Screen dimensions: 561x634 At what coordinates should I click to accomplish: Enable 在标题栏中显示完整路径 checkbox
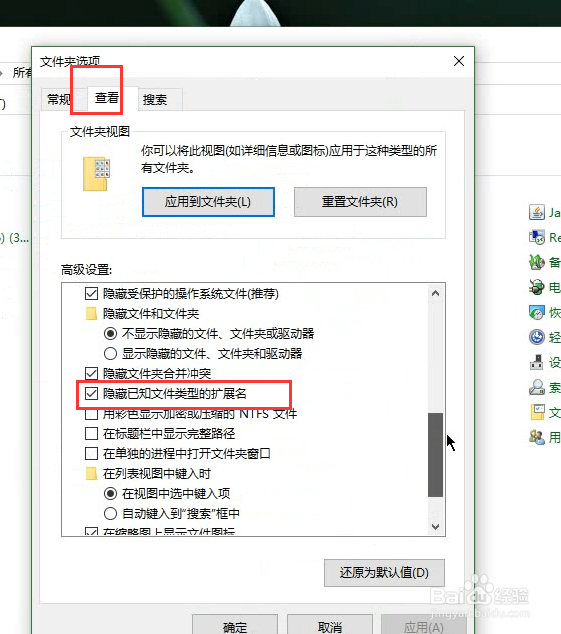click(91, 433)
